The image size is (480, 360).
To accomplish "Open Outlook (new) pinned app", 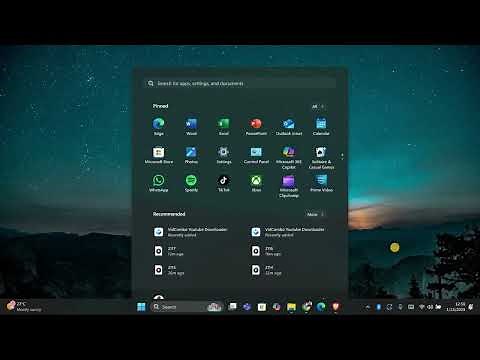I will pos(289,126).
